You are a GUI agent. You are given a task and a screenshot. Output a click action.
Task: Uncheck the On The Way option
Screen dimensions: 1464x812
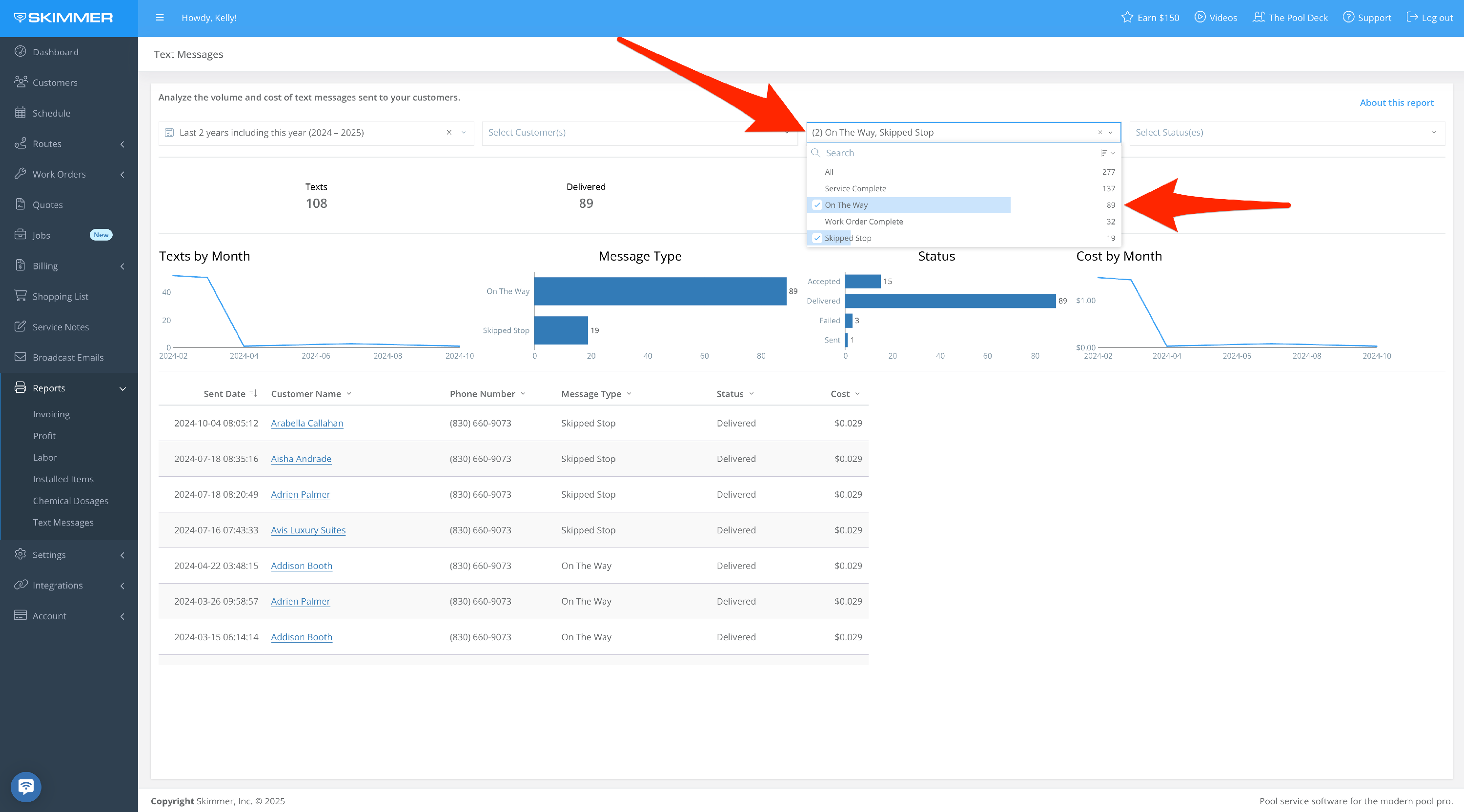point(817,205)
